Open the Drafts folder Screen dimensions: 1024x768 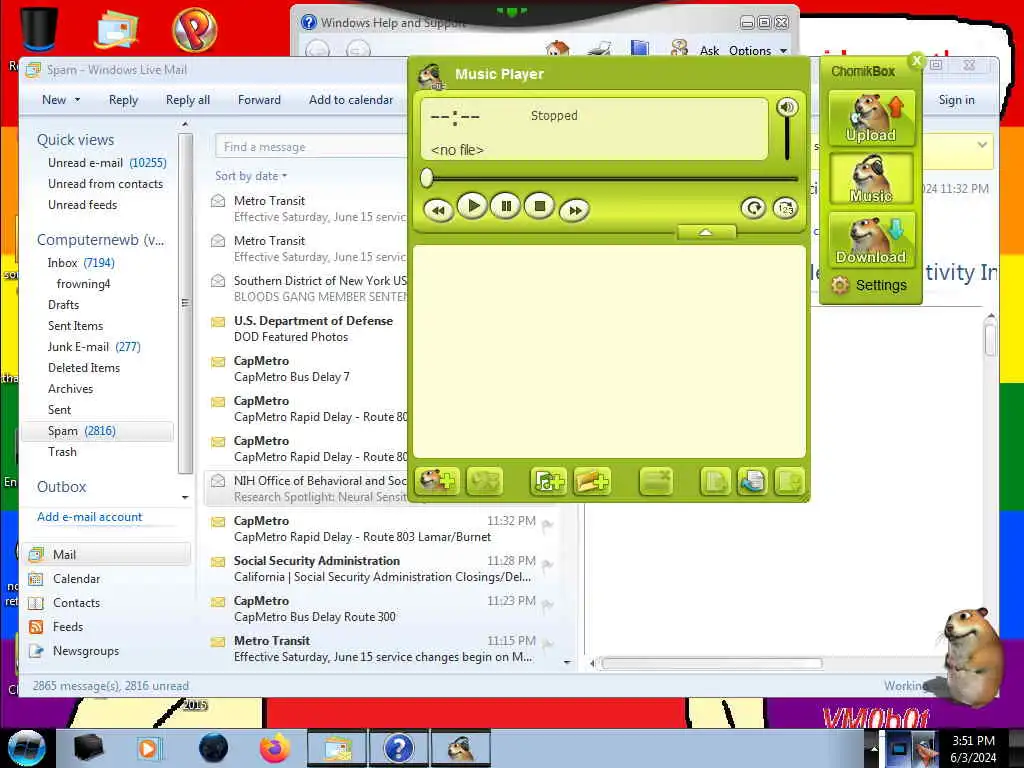click(63, 305)
